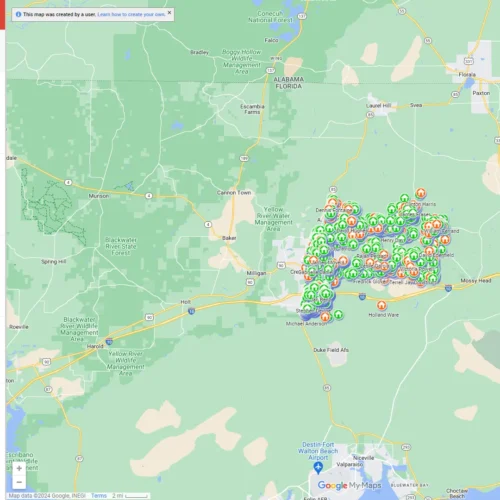The image size is (500, 500).
Task: Click the Holt town label
Action: [186, 302]
